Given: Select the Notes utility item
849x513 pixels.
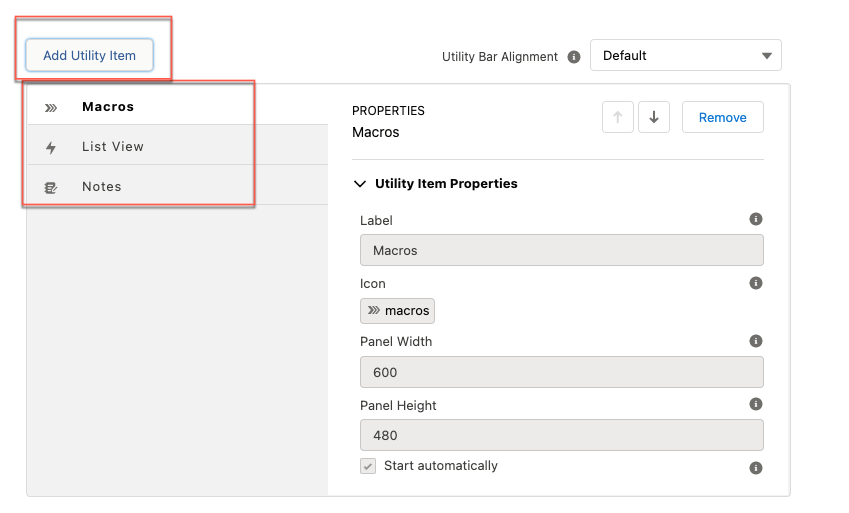Looking at the screenshot, I should (102, 187).
